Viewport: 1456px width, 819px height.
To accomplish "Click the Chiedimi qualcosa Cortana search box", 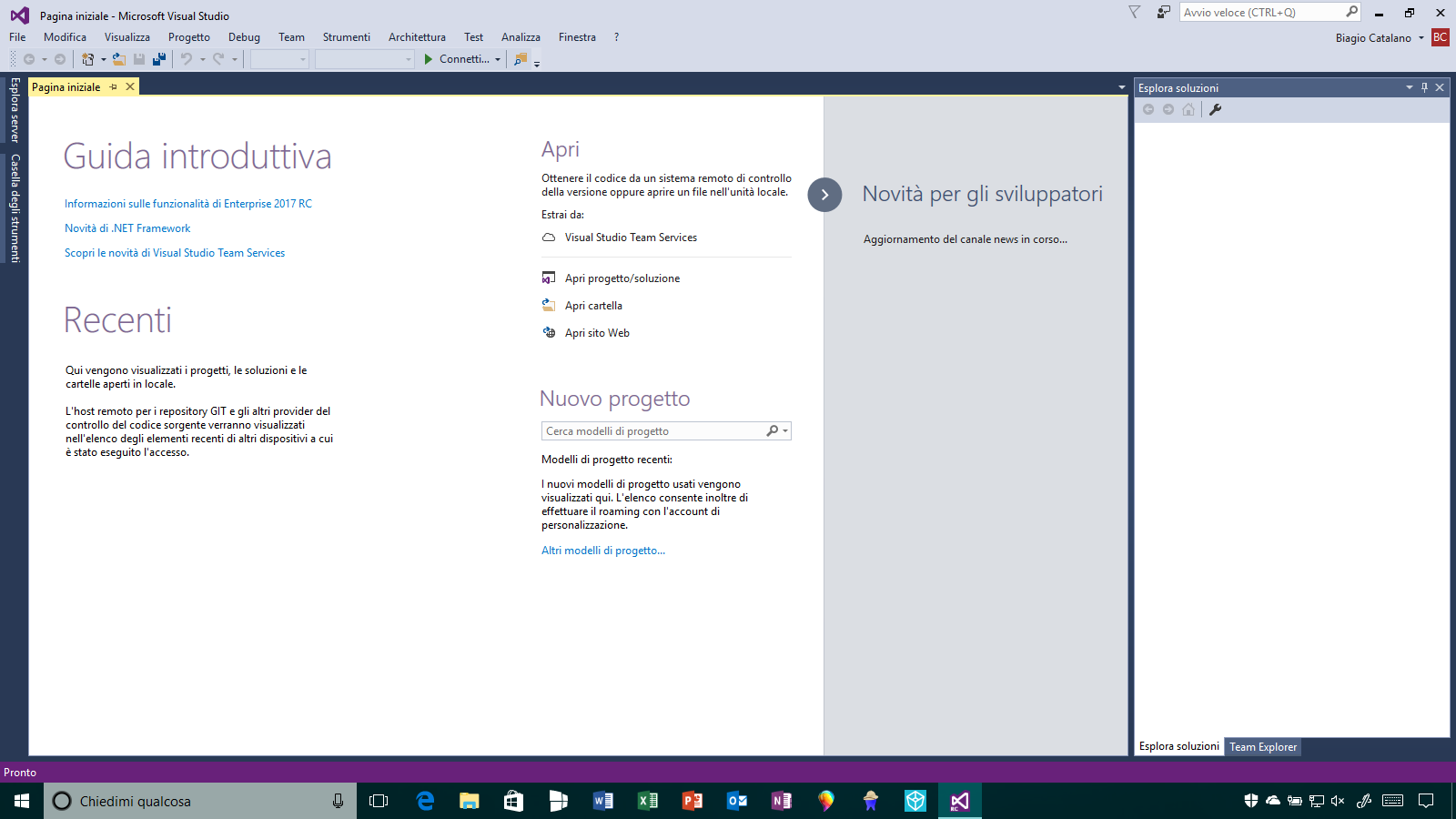I will coord(200,801).
